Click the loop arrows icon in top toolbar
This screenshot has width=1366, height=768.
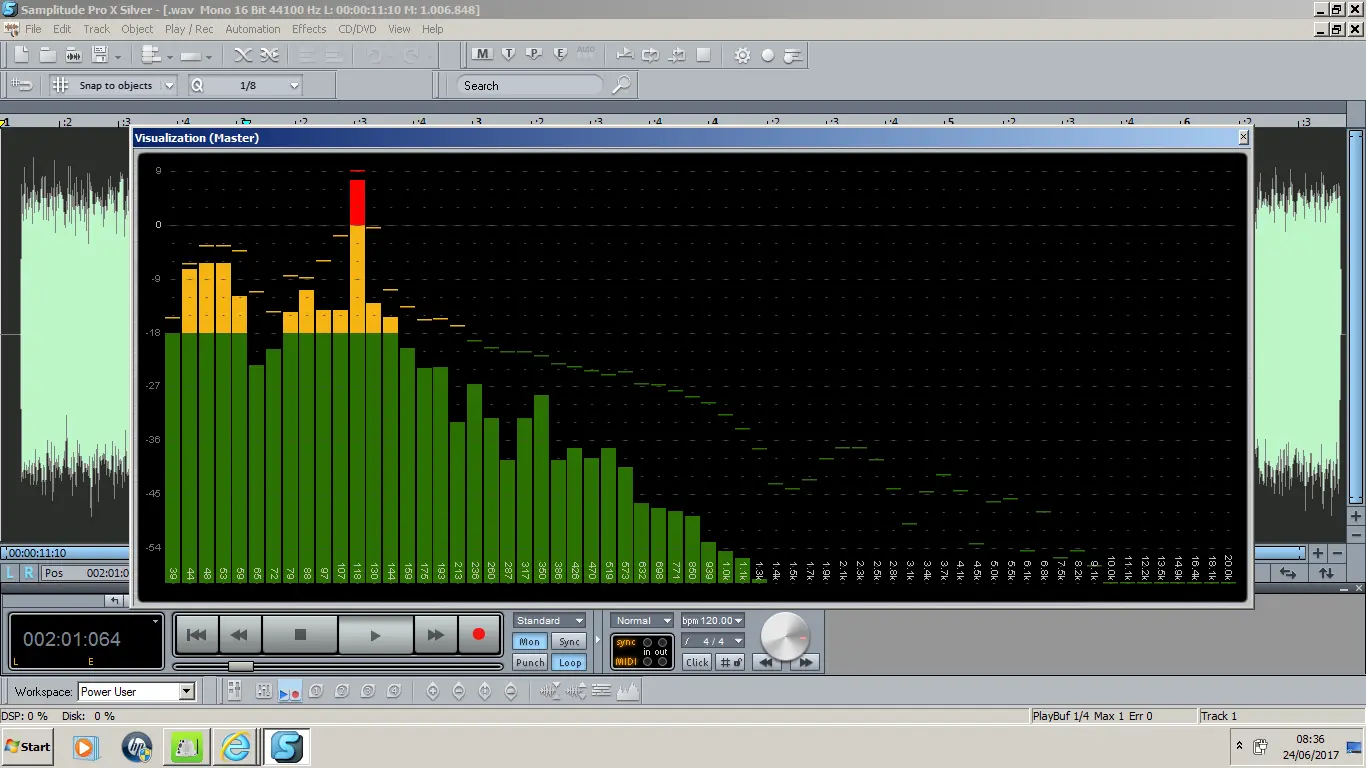(x=651, y=55)
